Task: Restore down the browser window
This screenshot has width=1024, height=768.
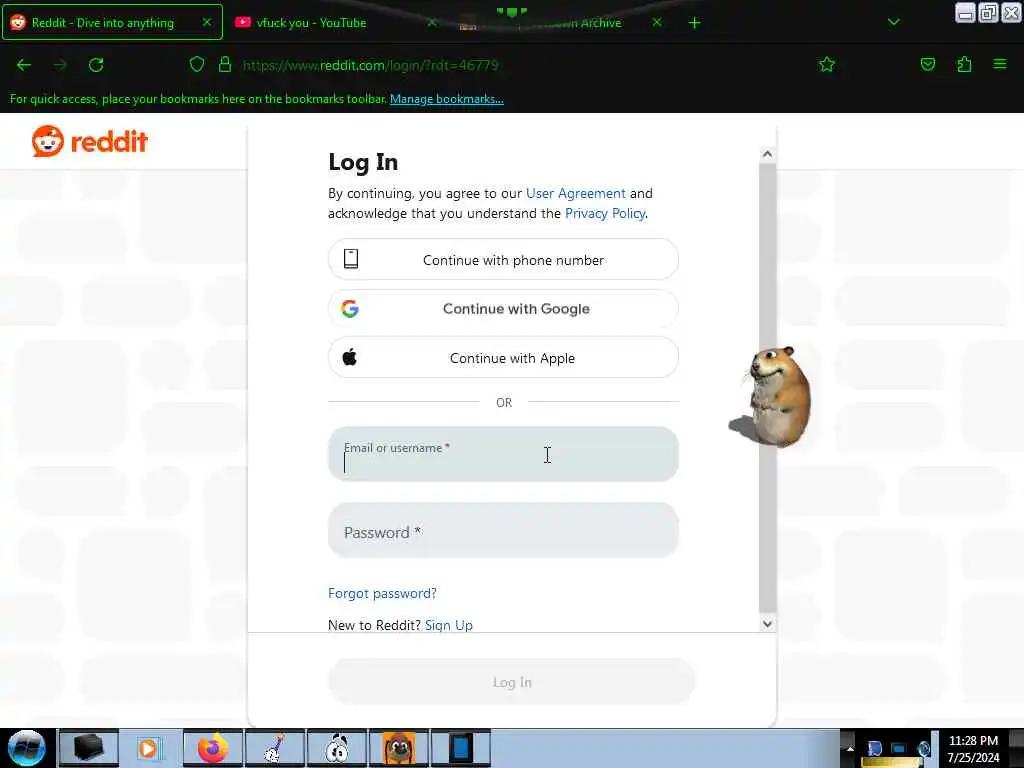Action: (x=988, y=12)
